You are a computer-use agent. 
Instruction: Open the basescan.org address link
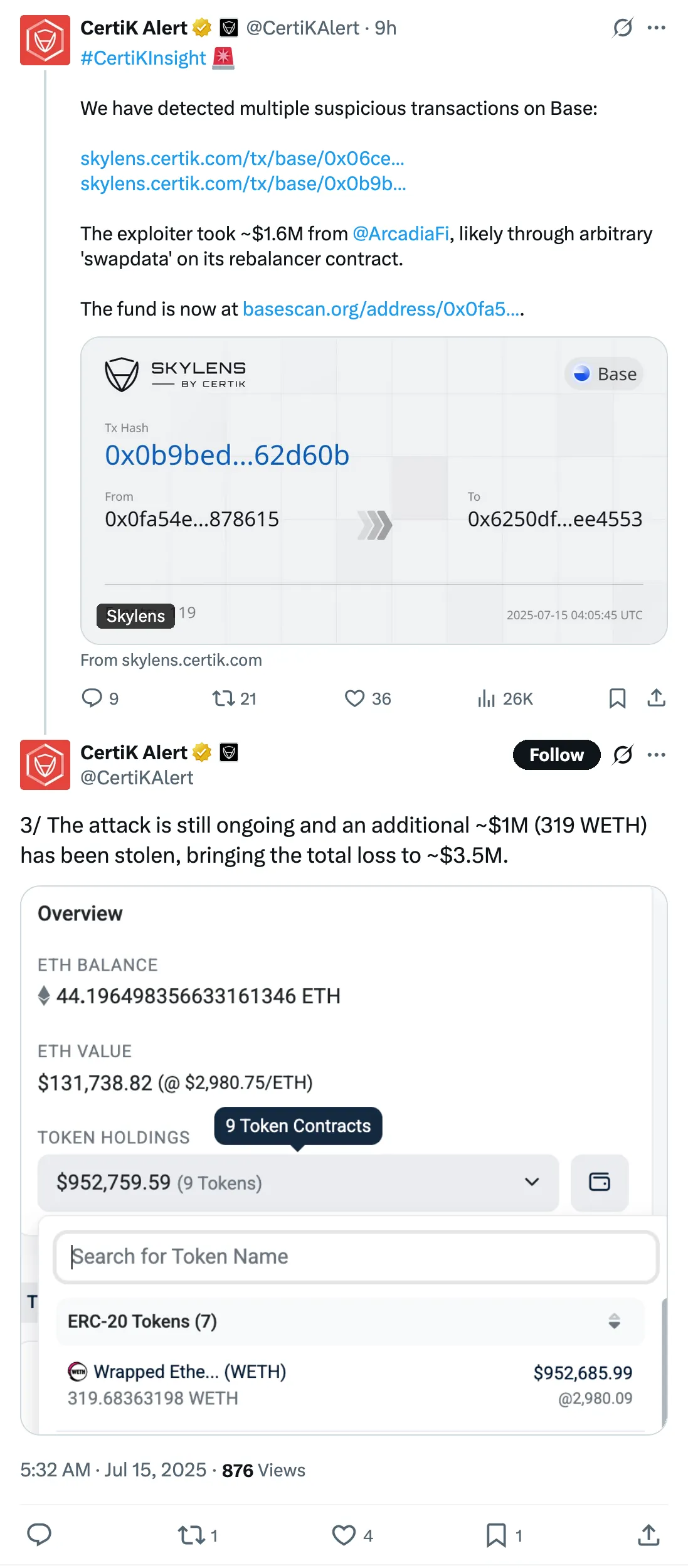pyautogui.click(x=382, y=309)
